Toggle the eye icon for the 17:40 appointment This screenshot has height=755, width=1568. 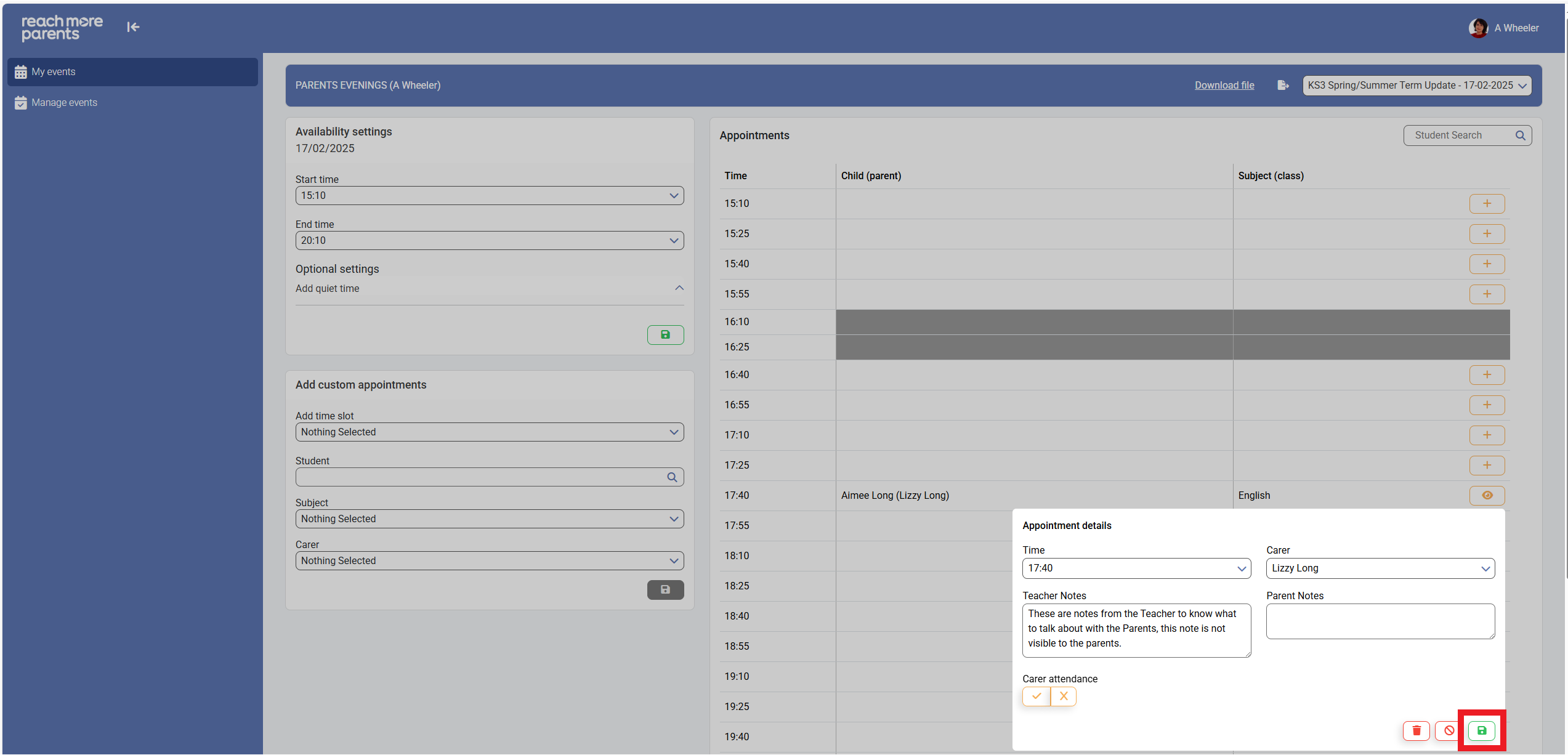point(1487,496)
